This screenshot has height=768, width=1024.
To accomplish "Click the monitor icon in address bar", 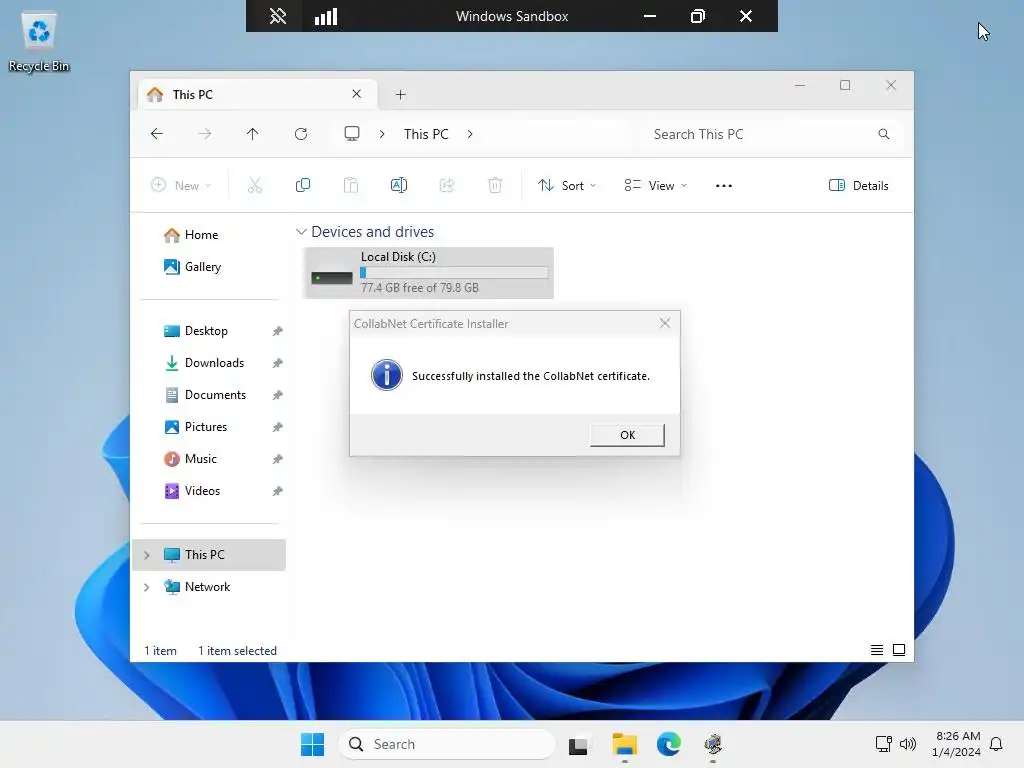I will (352, 134).
